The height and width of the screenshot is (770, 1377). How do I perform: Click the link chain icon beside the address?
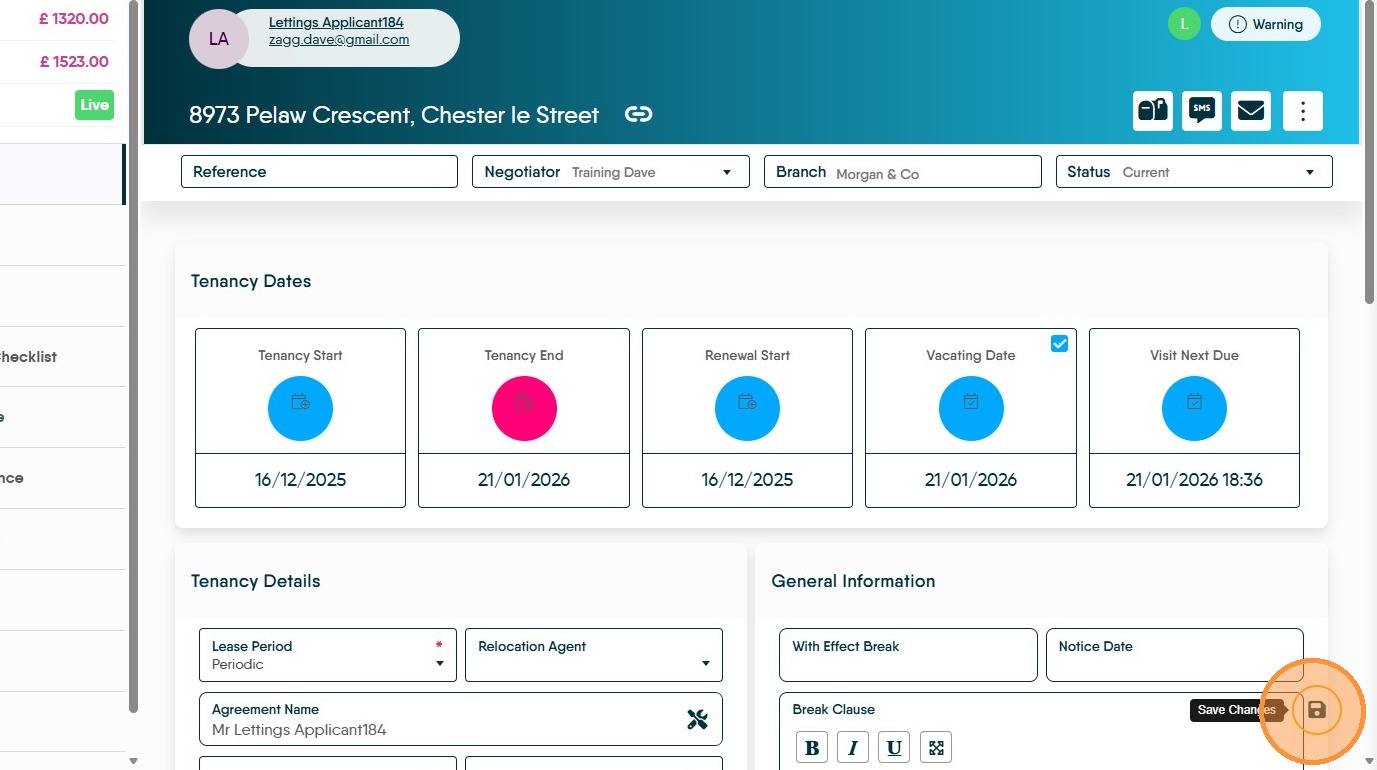coord(638,114)
